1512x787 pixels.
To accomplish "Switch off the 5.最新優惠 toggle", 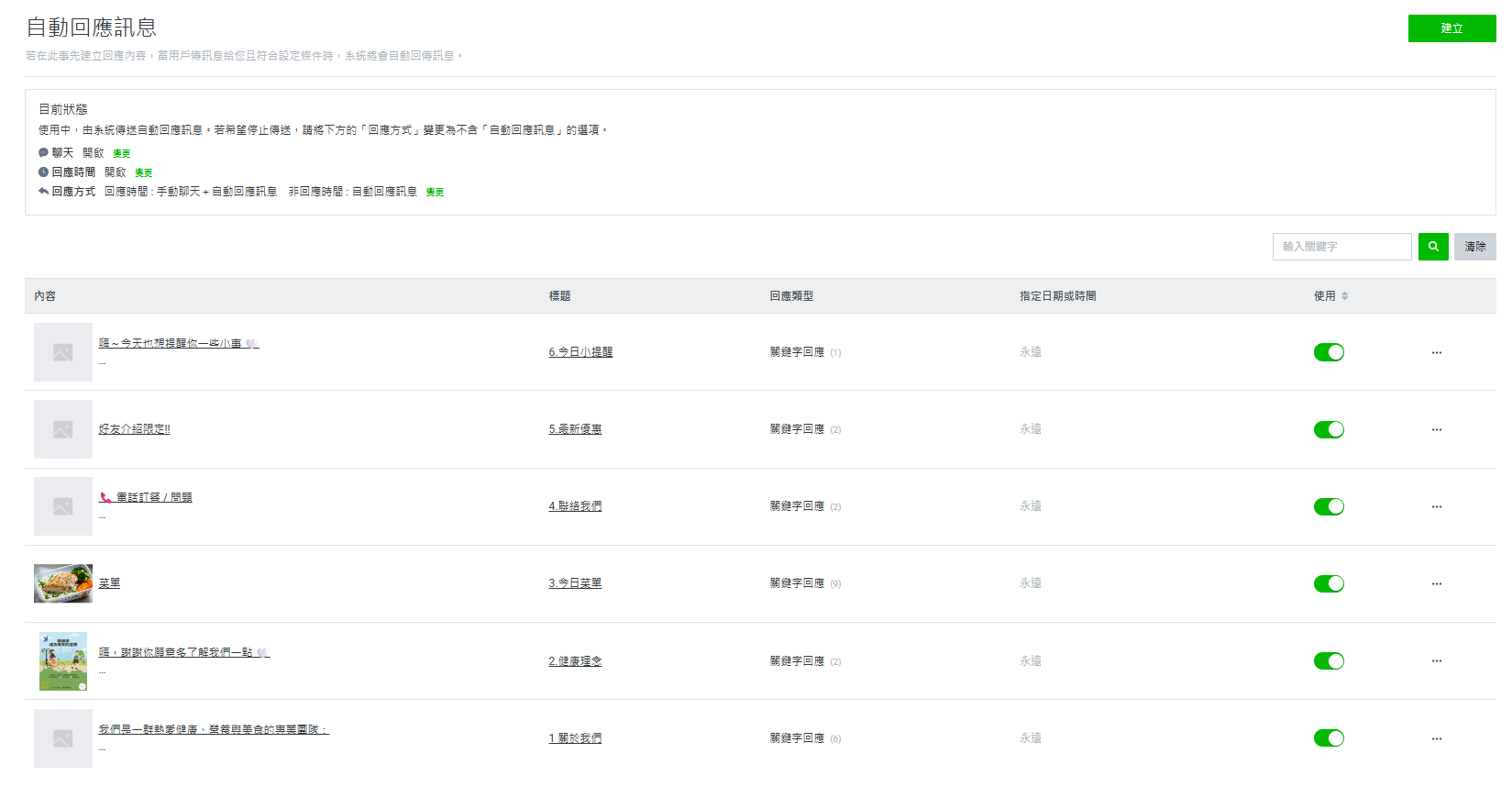I will 1328,430.
